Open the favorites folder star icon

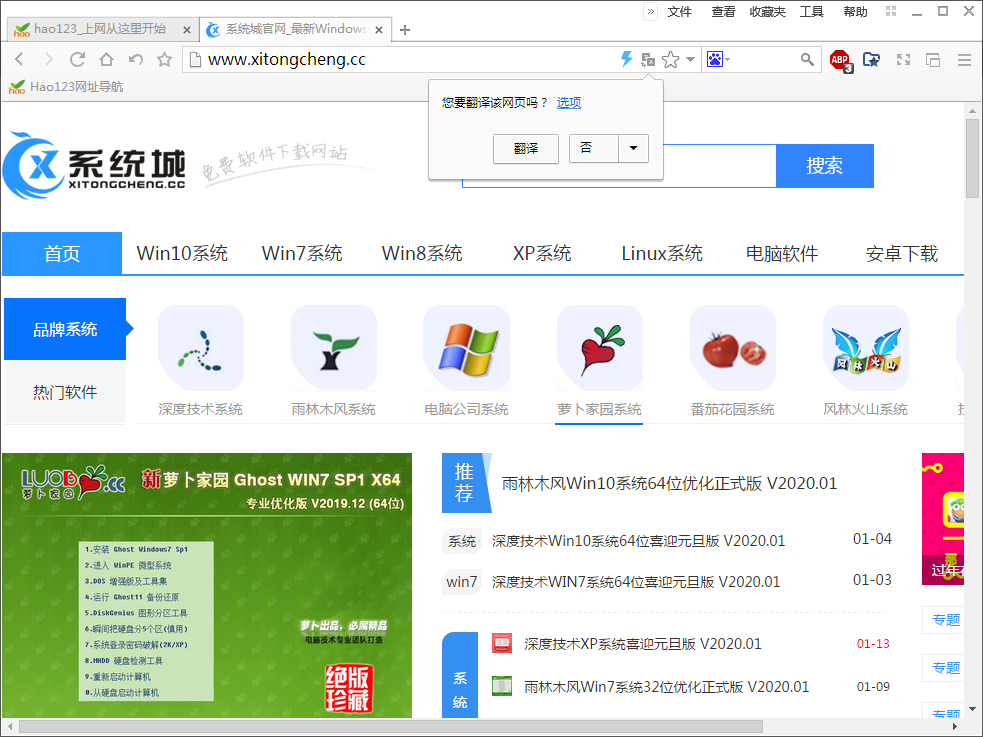point(871,60)
